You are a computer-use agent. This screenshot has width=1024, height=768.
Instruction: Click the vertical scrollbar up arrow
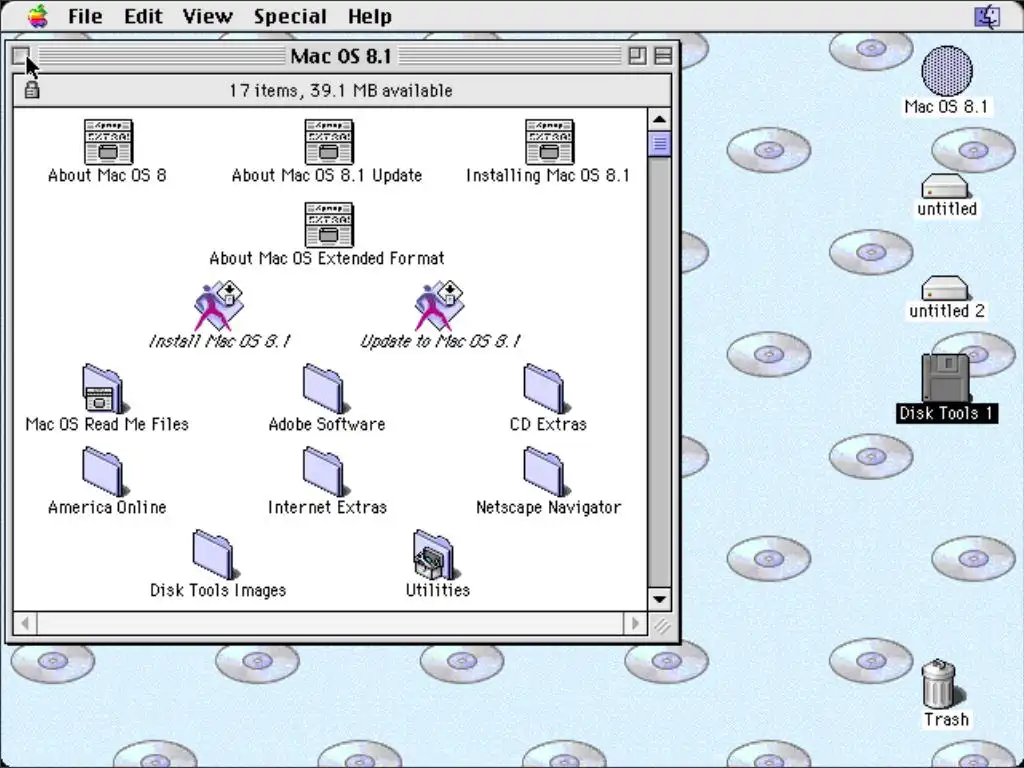(x=660, y=120)
